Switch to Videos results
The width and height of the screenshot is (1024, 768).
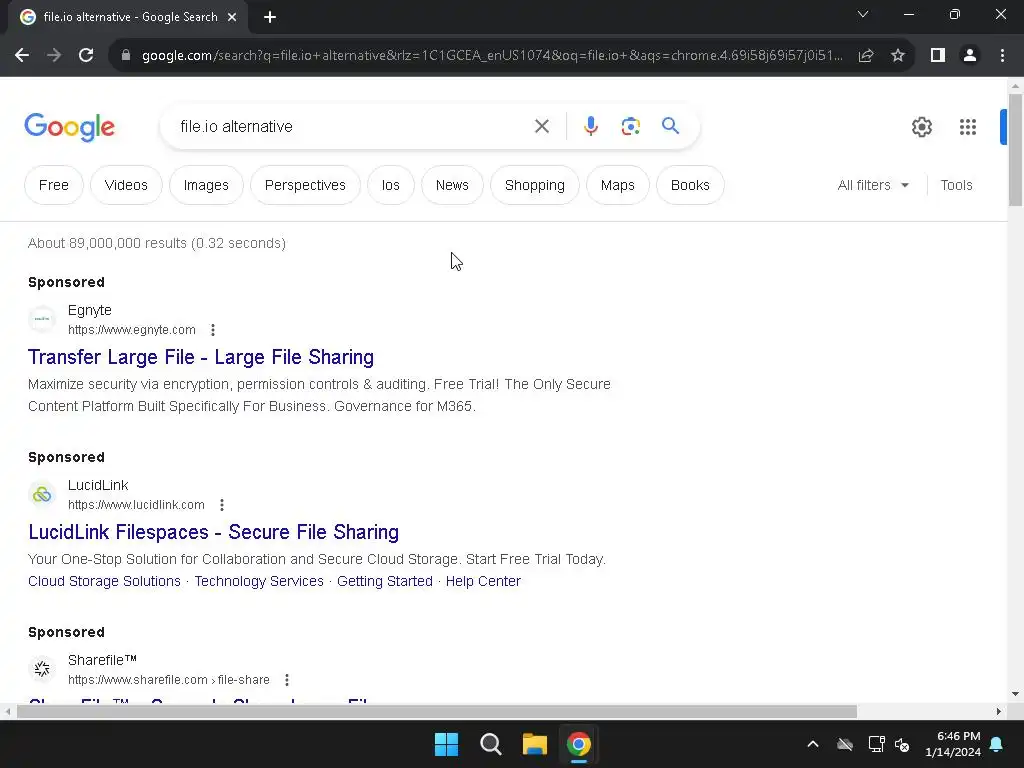[x=126, y=185]
